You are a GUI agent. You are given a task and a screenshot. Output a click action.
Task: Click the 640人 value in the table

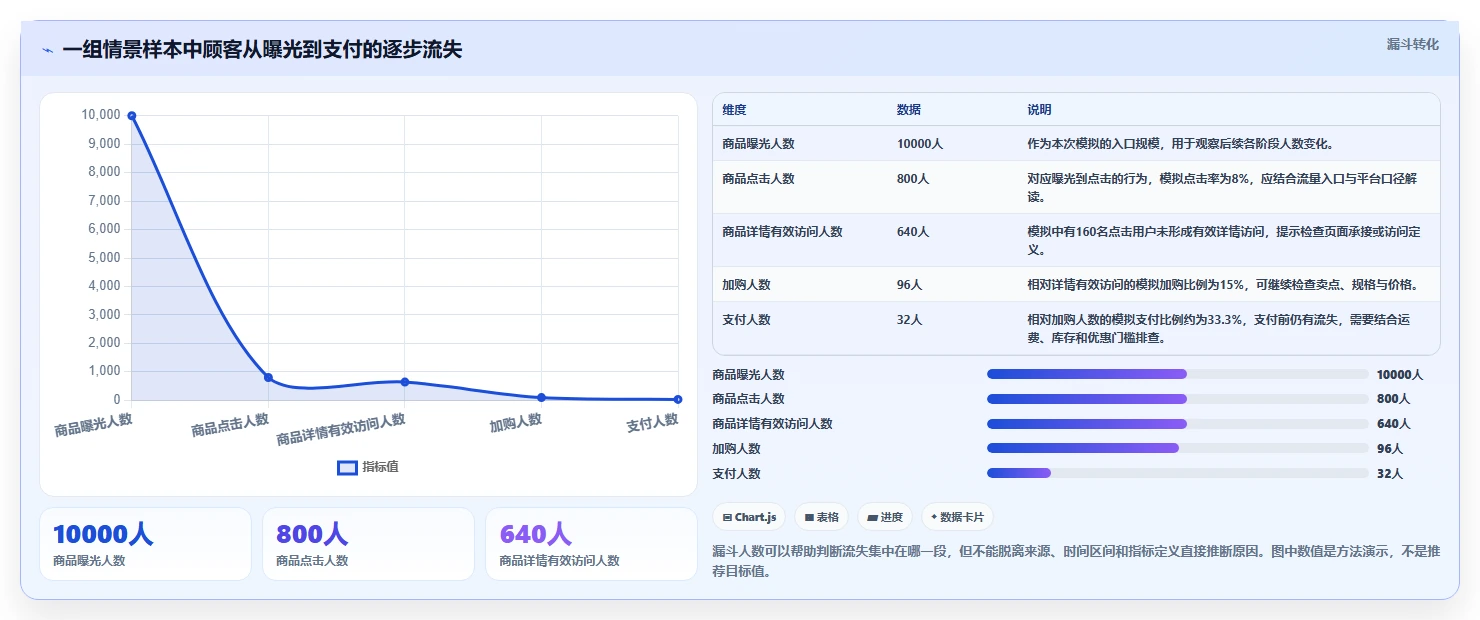[x=913, y=232]
